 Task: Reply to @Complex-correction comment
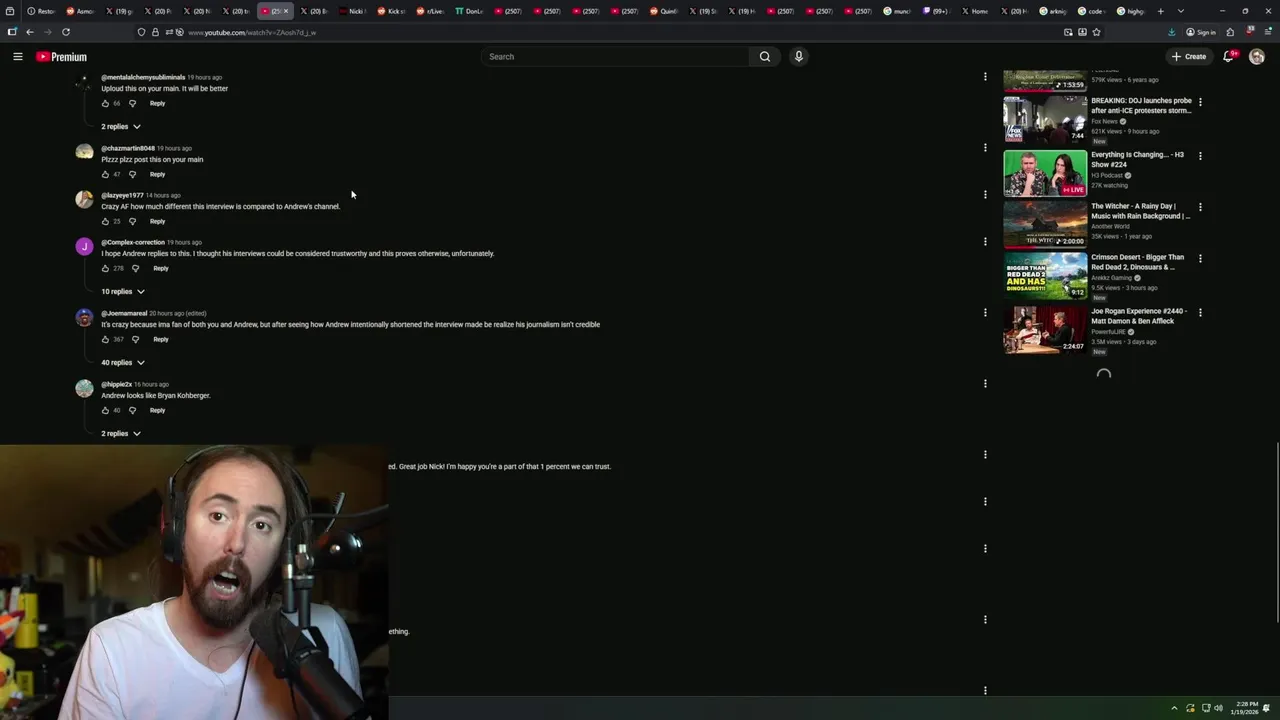tap(160, 268)
